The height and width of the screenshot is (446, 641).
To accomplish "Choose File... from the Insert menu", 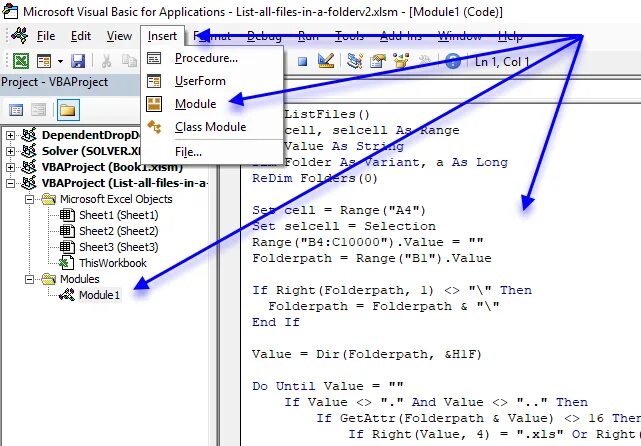I will click(212, 152).
